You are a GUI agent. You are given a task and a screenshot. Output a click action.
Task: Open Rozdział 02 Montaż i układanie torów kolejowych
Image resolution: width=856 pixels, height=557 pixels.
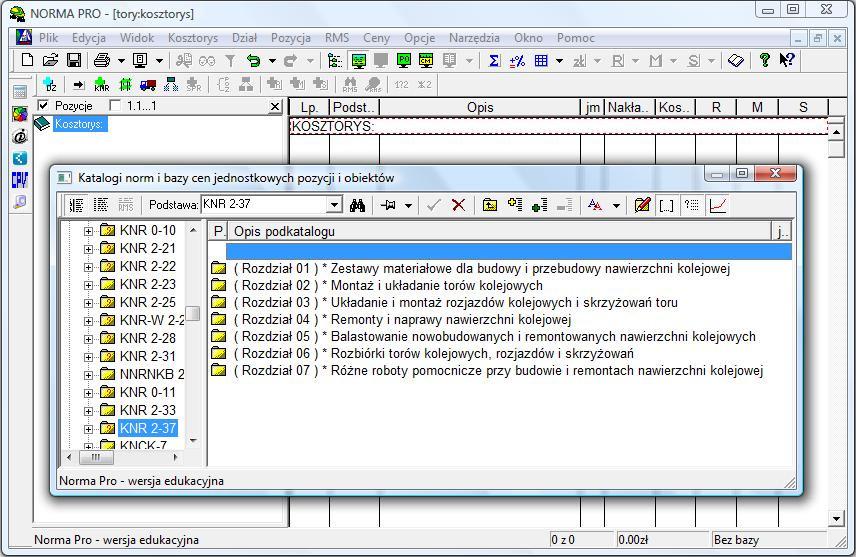pyautogui.click(x=388, y=285)
